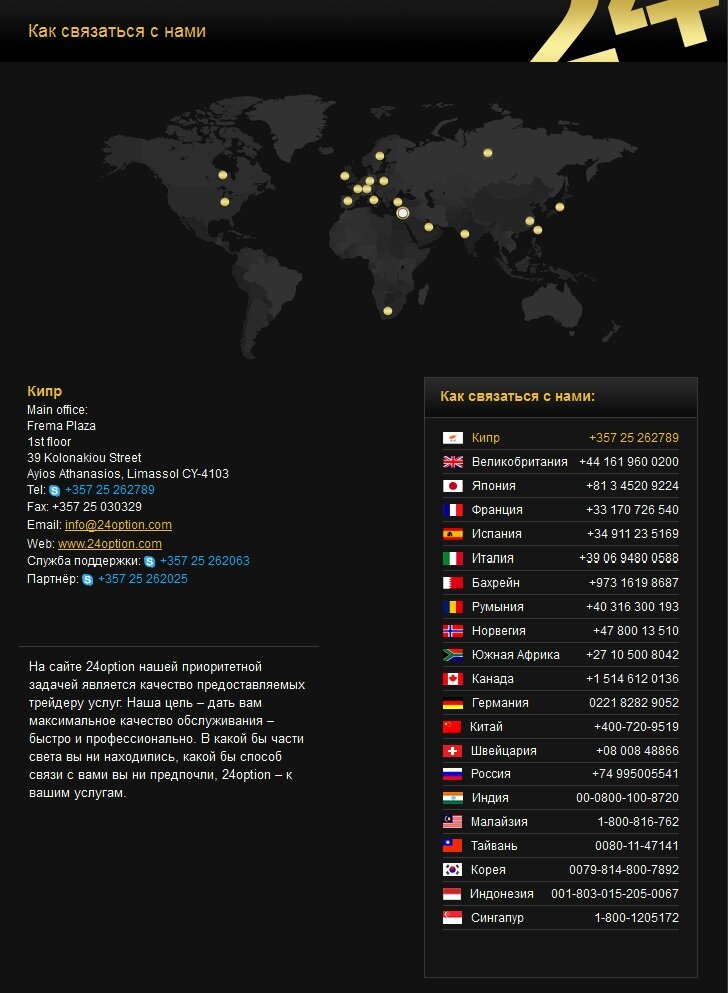Image resolution: width=728 pixels, height=993 pixels.
Task: Click phone number +39 06 9480 0588
Action: (x=629, y=558)
